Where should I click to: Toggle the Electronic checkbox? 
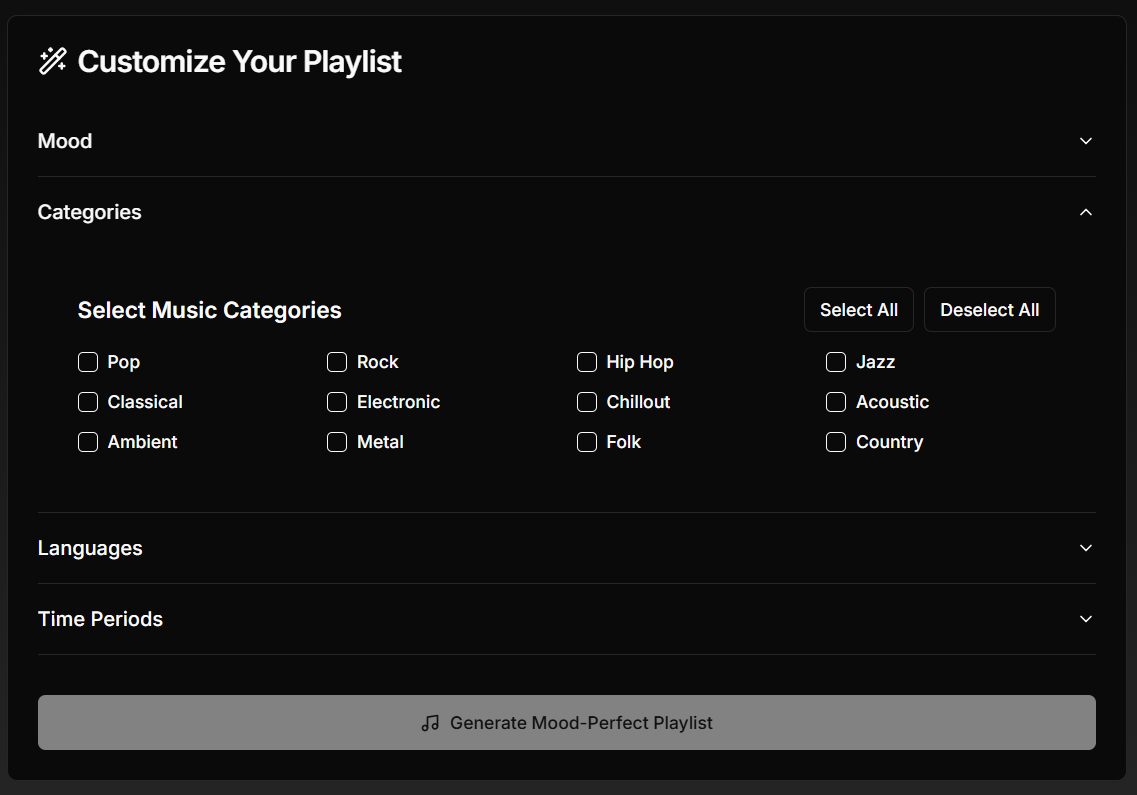(337, 402)
